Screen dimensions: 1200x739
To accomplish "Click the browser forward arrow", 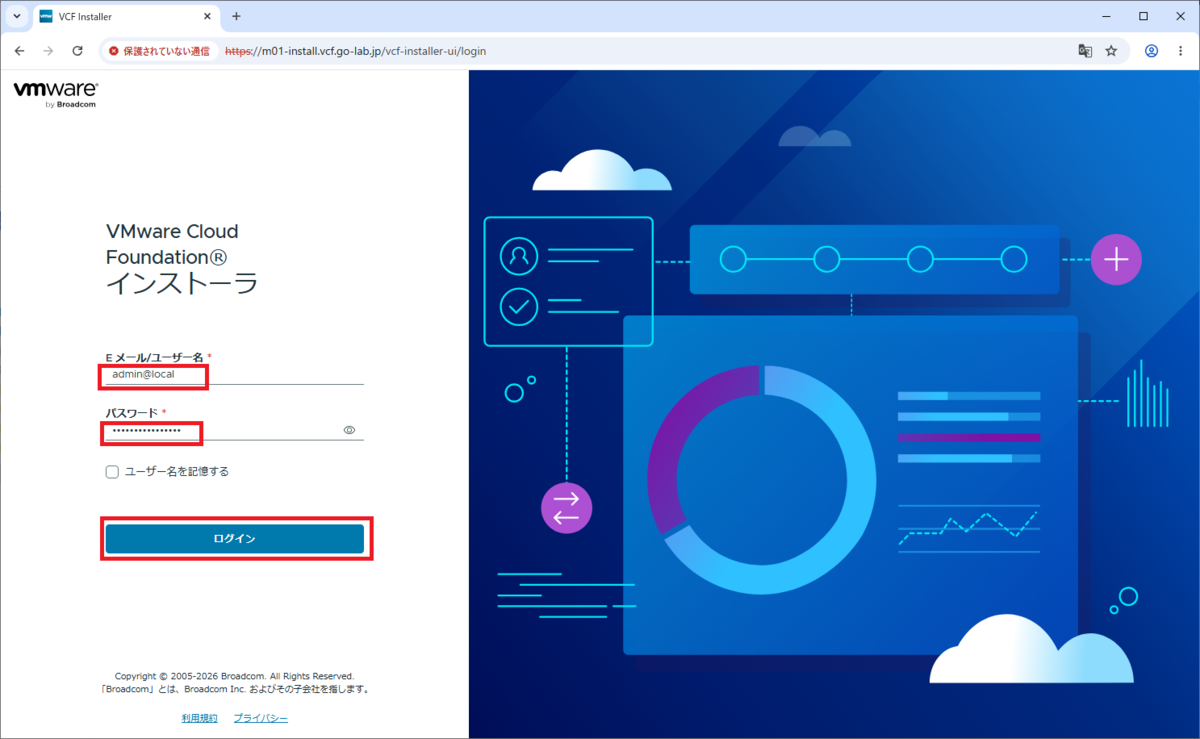I will (x=48, y=51).
